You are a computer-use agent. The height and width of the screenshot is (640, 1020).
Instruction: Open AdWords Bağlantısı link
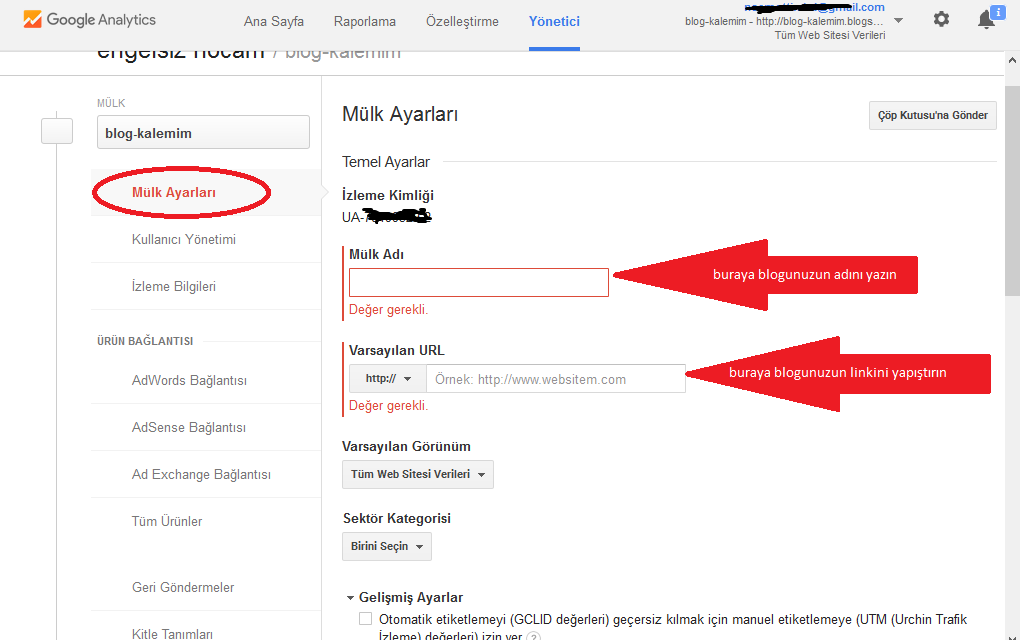(189, 380)
